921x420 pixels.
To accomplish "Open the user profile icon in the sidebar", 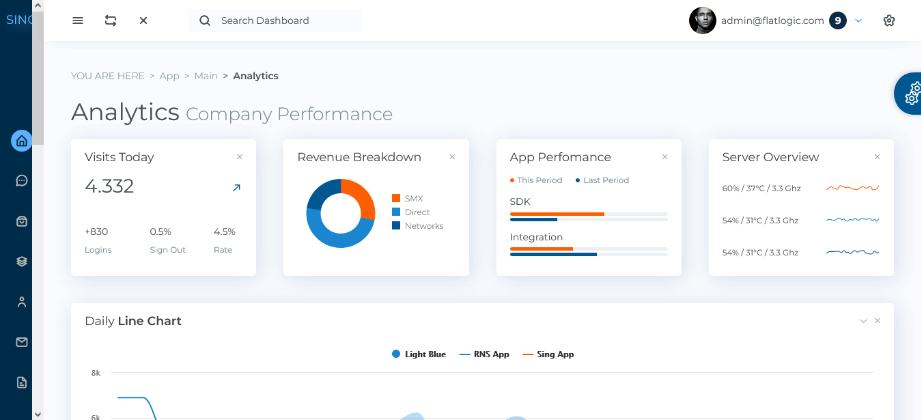I will (22, 302).
